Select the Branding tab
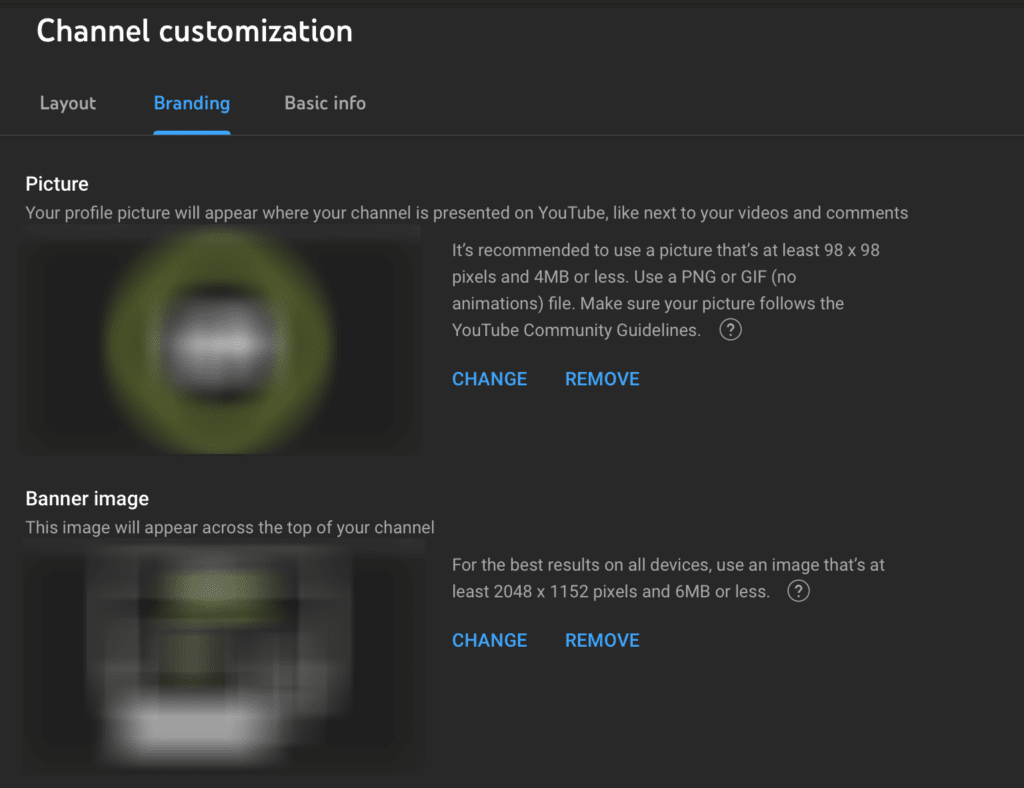Viewport: 1024px width, 788px height. (191, 103)
